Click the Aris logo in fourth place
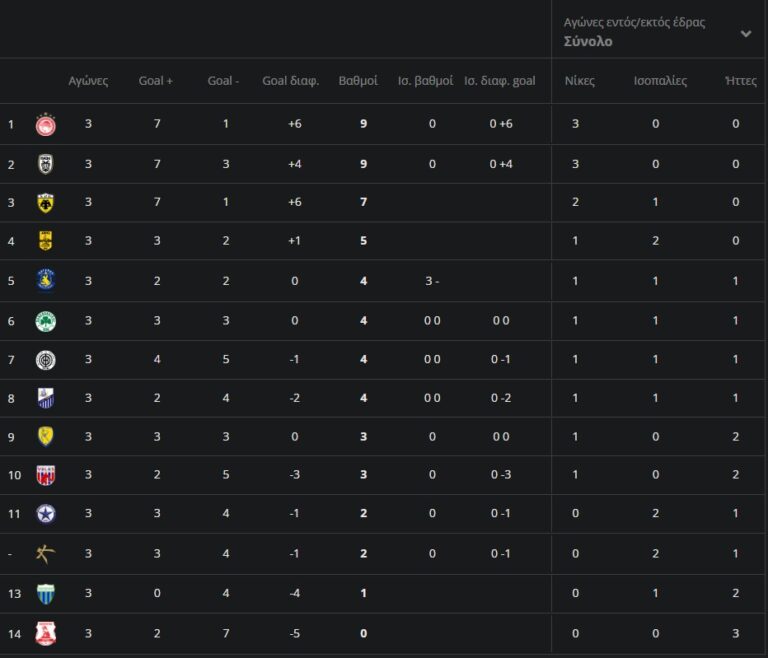 45,241
